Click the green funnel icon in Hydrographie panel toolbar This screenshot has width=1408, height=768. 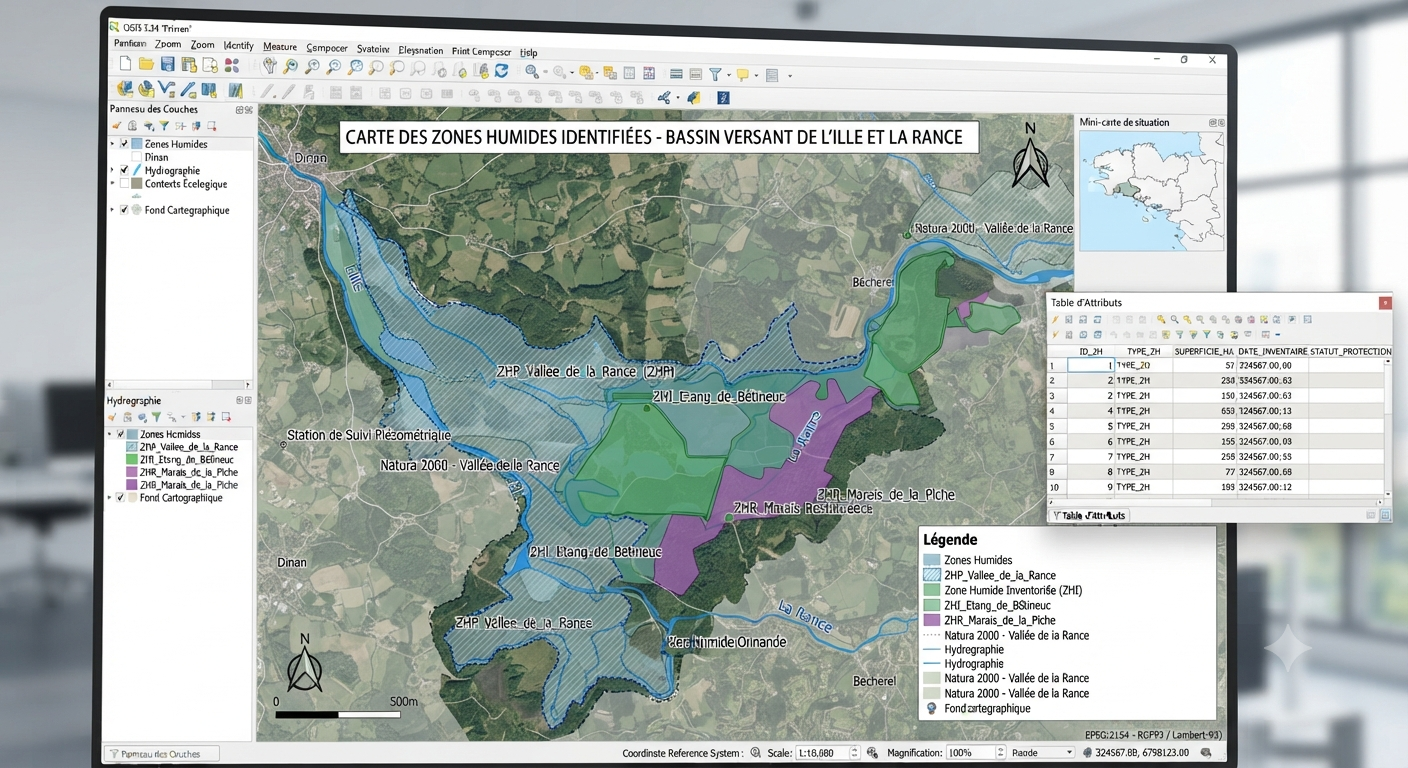pyautogui.click(x=155, y=417)
